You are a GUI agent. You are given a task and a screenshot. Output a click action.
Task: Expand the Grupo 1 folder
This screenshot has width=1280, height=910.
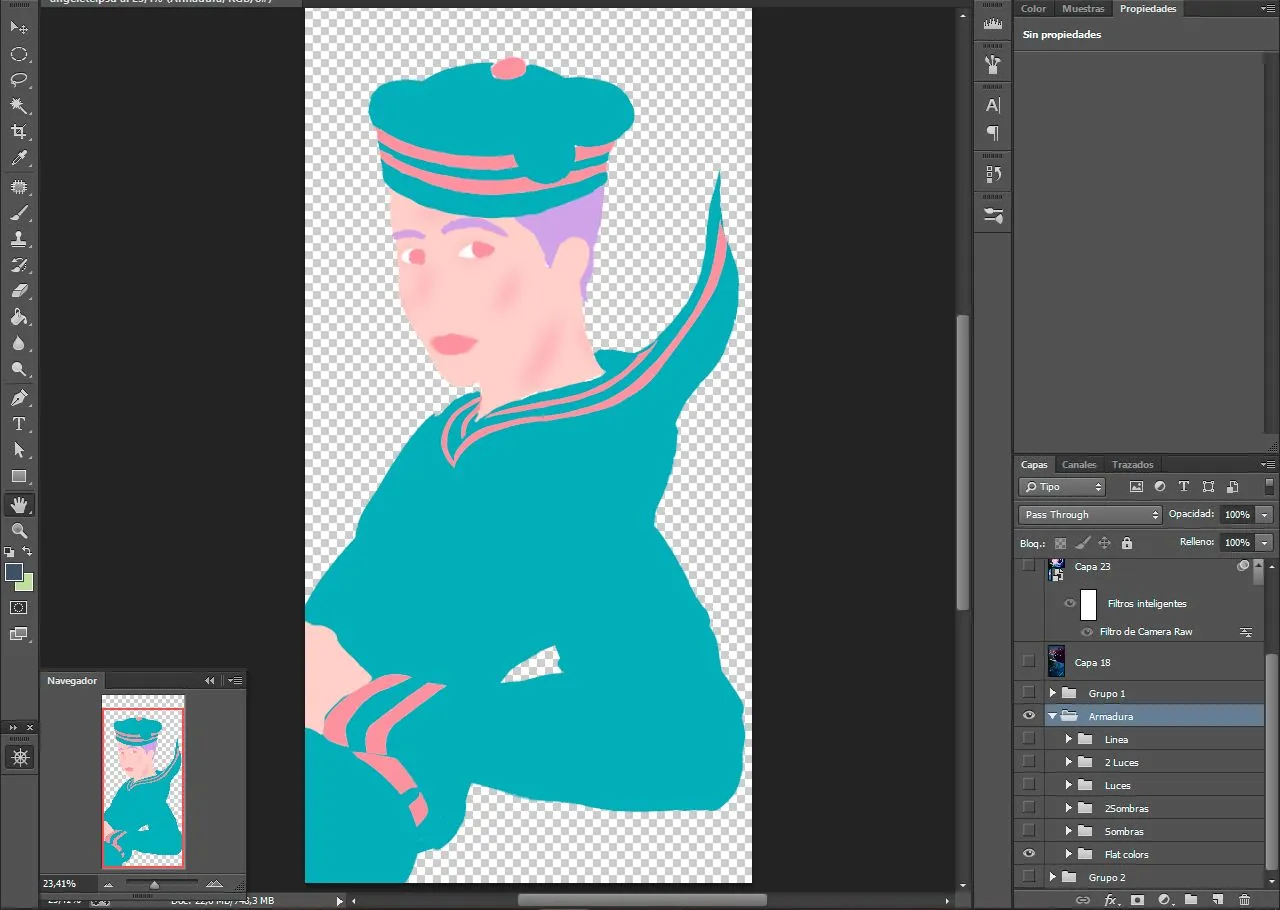click(x=1052, y=693)
